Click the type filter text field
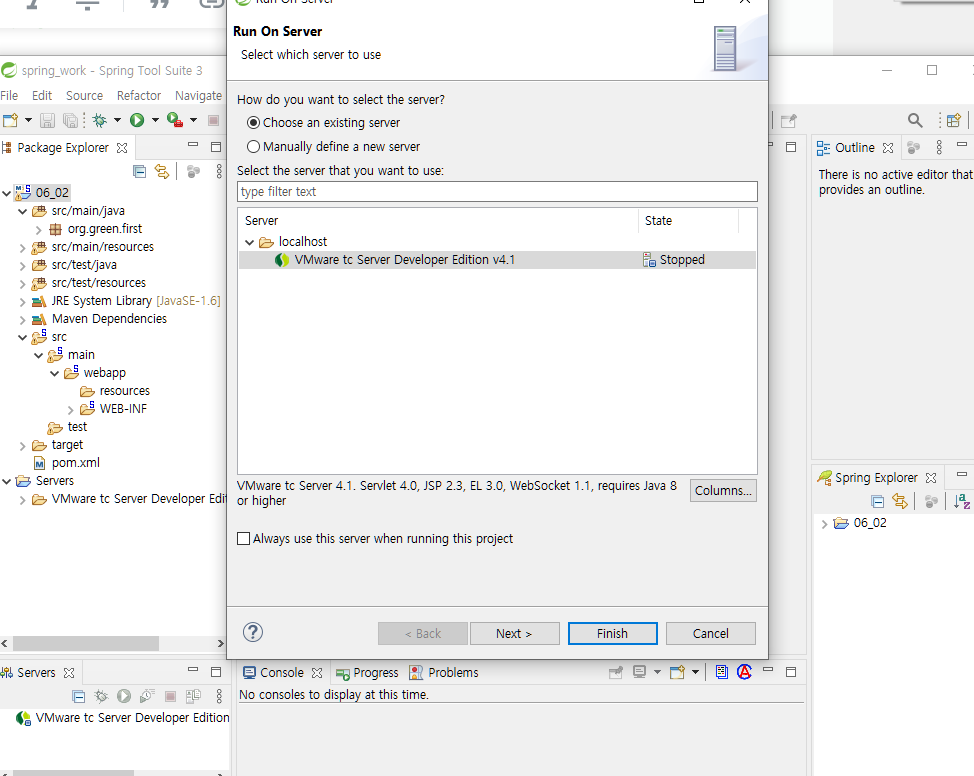Screen dimensions: 974x776 coord(497,191)
